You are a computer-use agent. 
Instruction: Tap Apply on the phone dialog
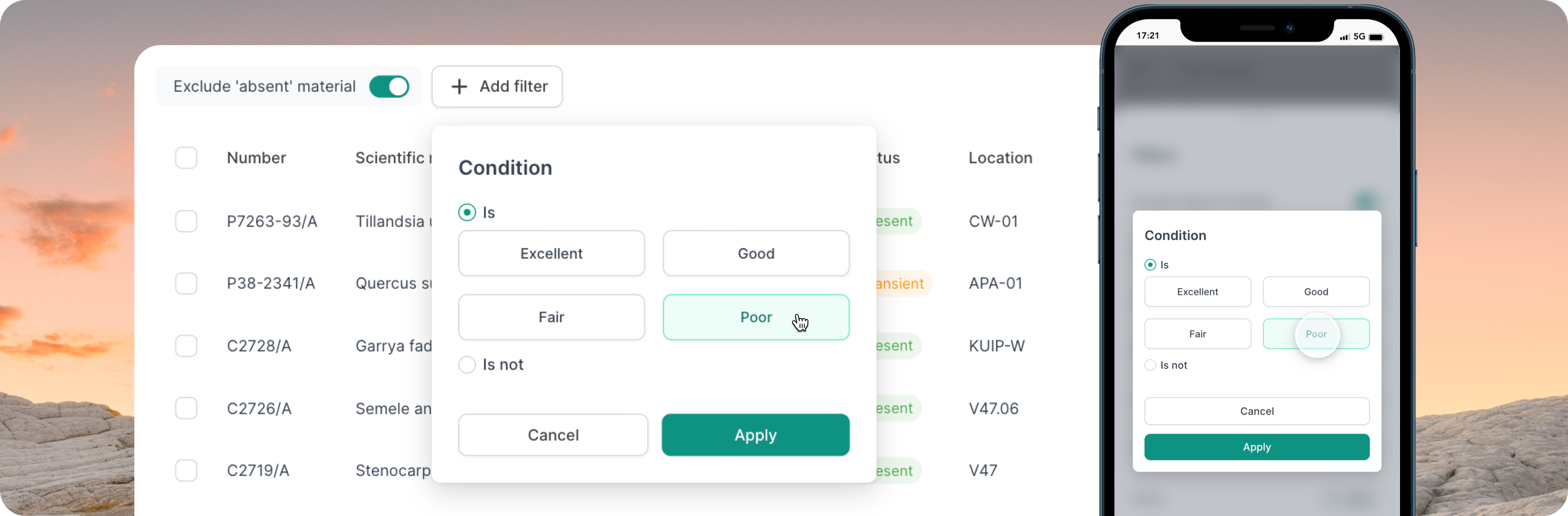(x=1256, y=447)
